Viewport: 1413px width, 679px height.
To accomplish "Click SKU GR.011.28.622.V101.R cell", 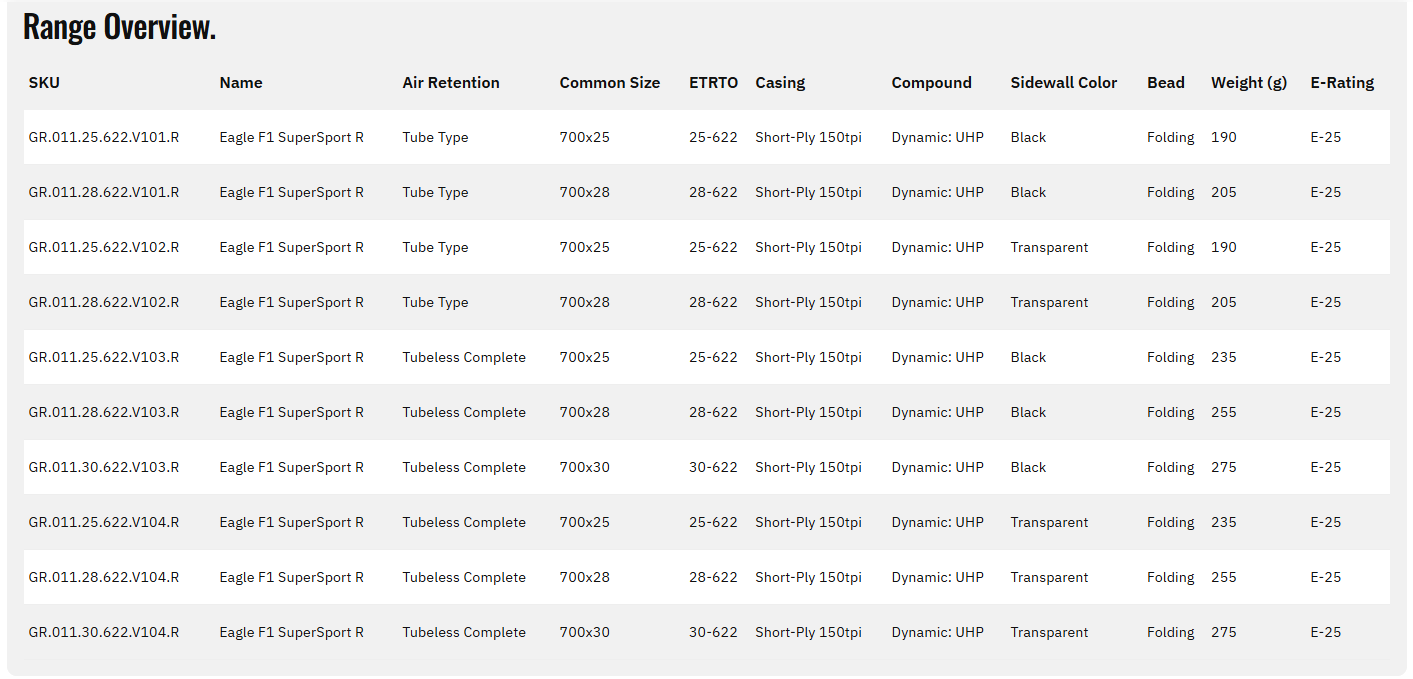I will [104, 193].
